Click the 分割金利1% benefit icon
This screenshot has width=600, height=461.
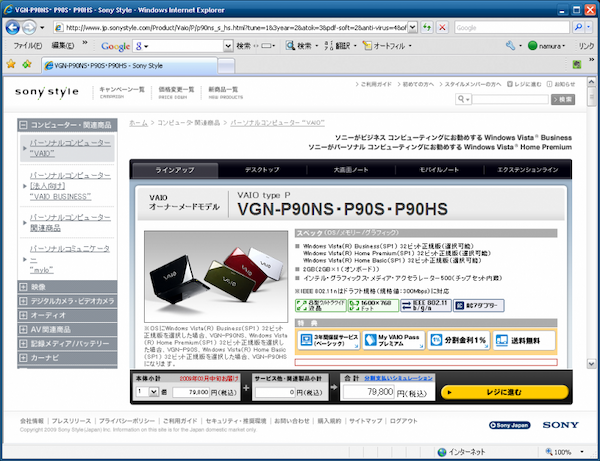click(459, 340)
